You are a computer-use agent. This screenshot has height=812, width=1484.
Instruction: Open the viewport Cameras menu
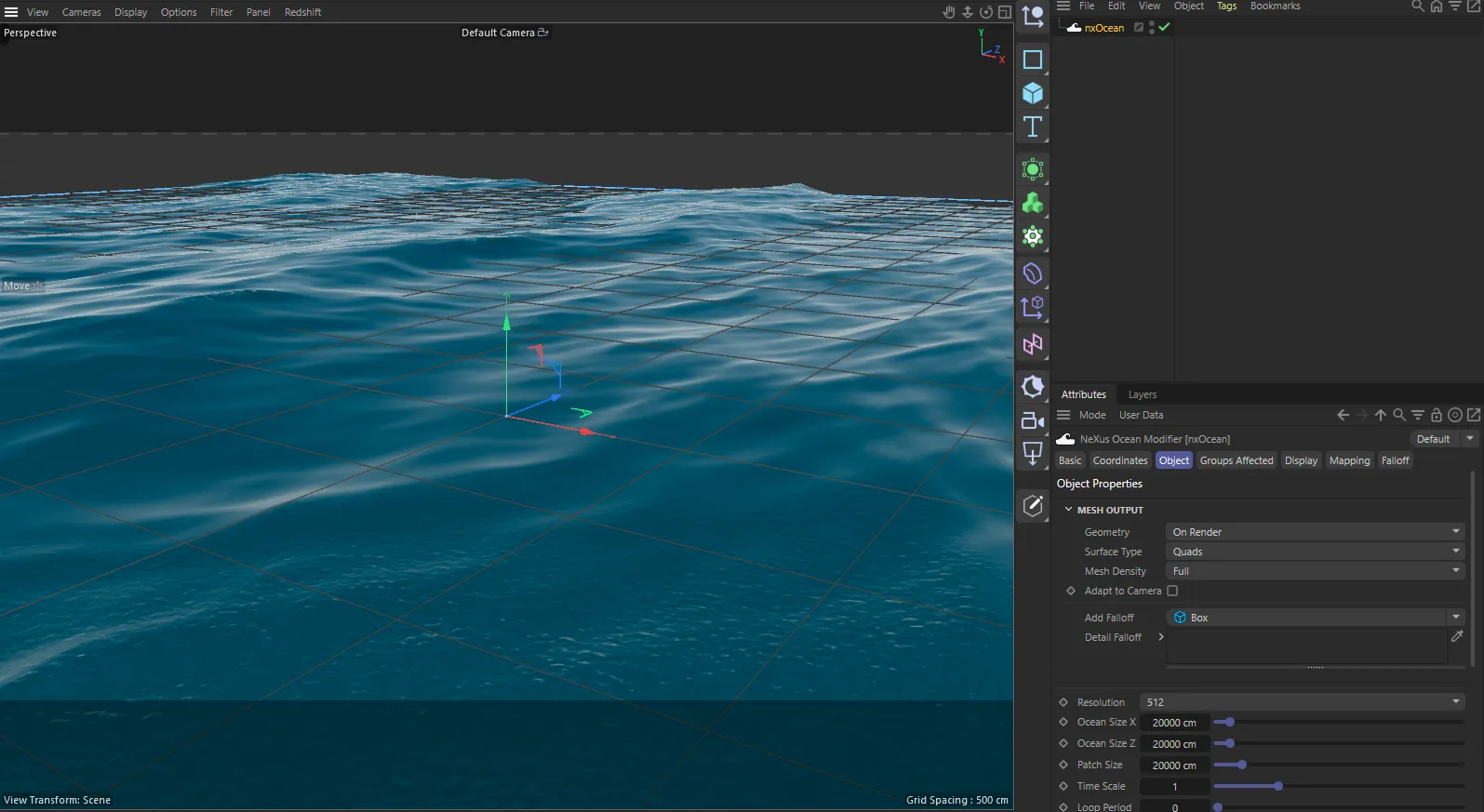[82, 12]
